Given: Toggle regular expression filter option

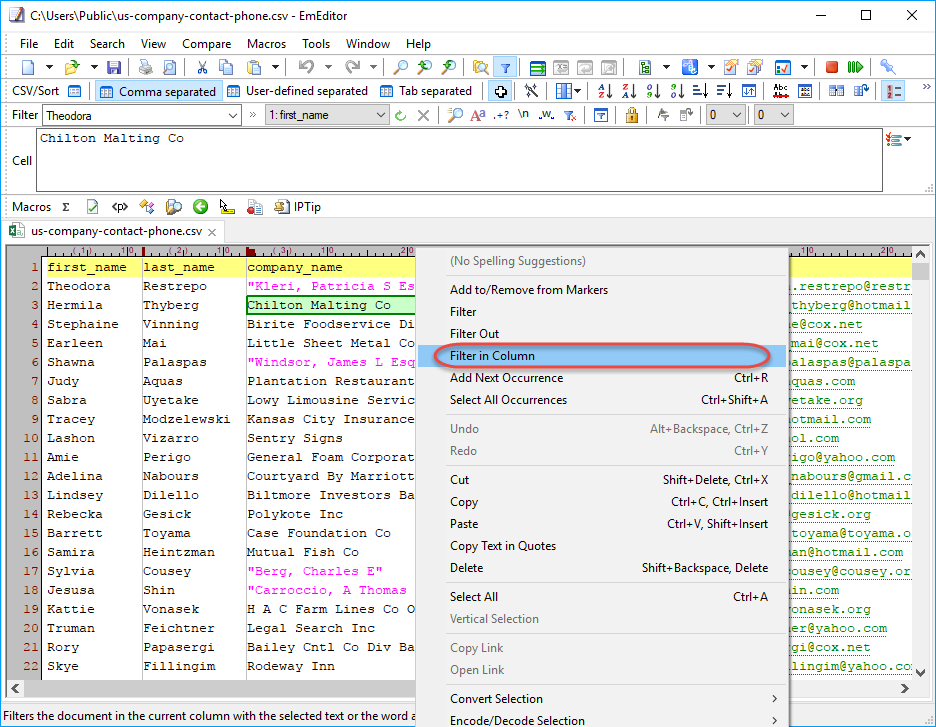Looking at the screenshot, I should pos(501,115).
